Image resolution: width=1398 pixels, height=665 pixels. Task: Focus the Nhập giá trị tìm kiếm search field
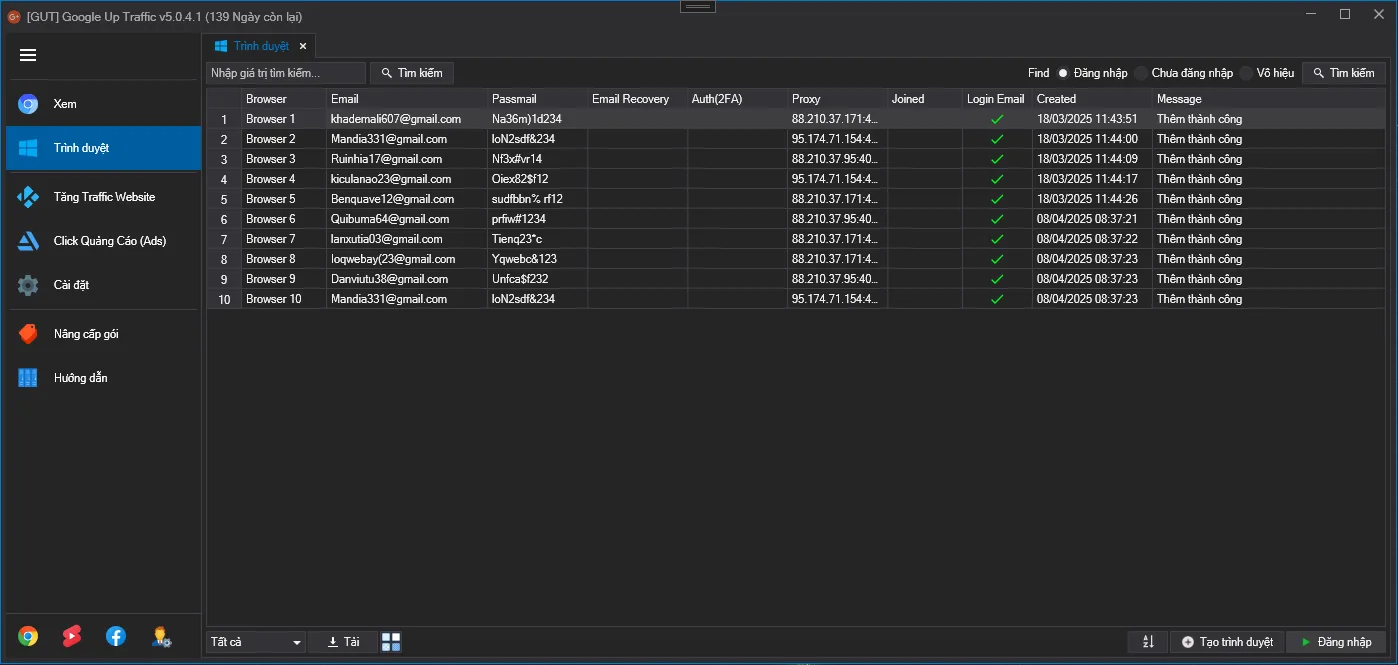286,73
